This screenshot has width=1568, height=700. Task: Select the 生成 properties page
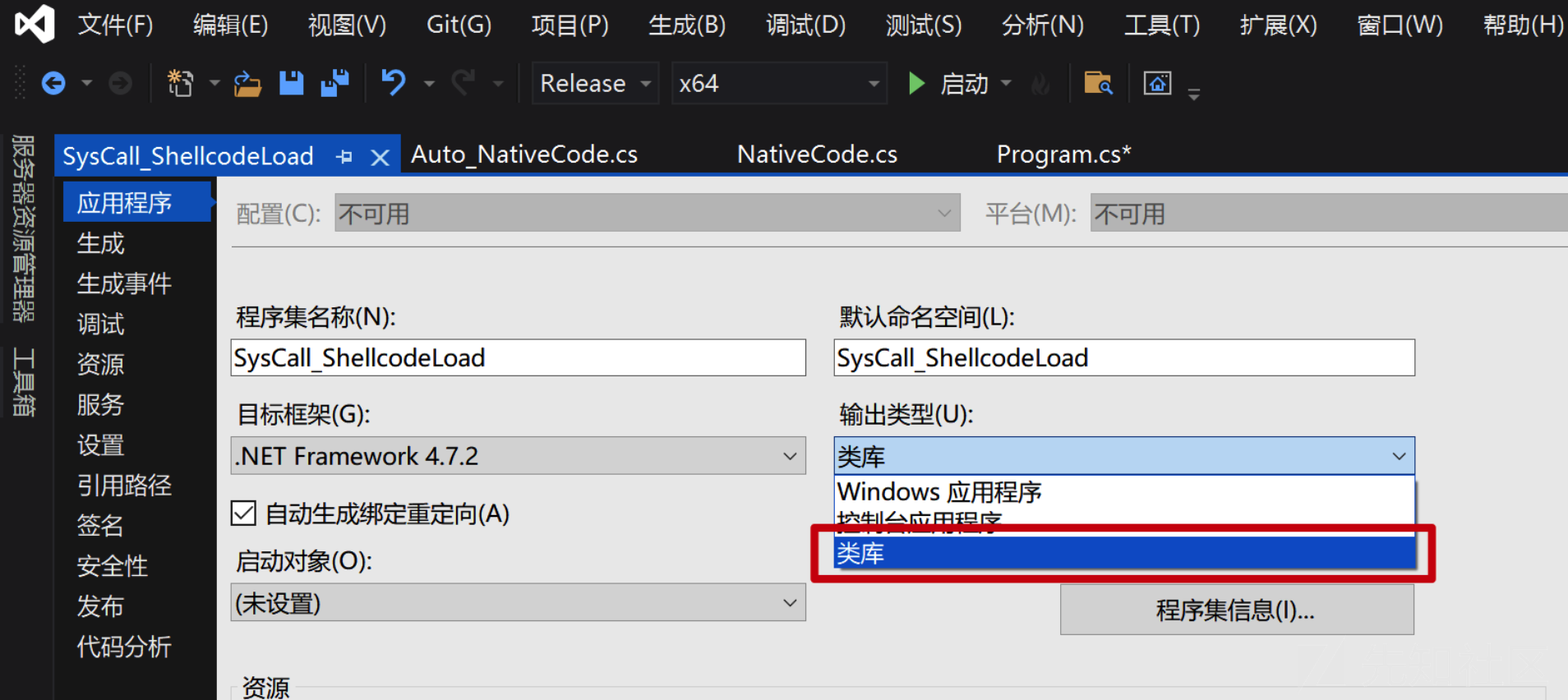click(x=100, y=243)
